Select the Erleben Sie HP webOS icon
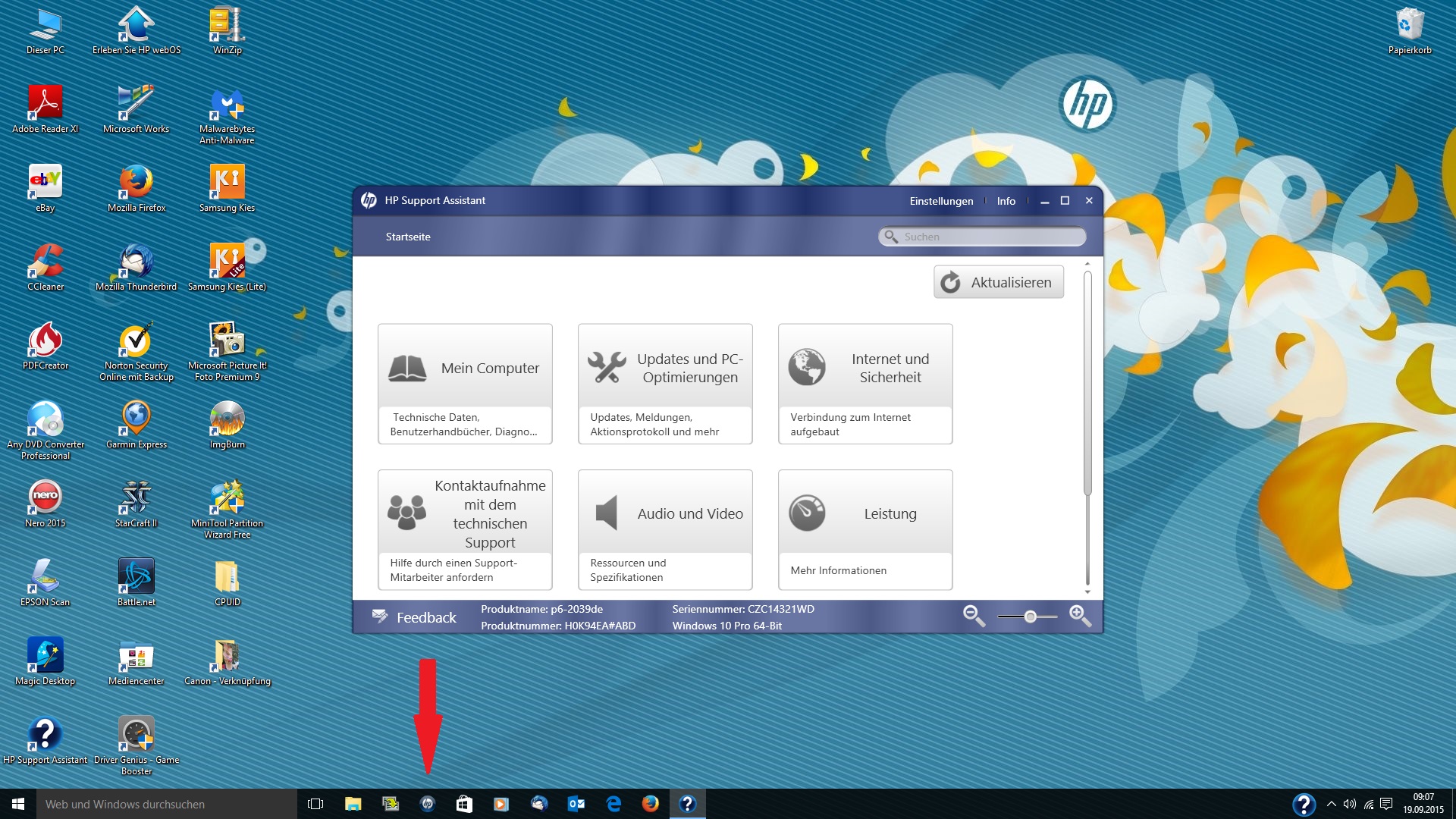 click(136, 32)
